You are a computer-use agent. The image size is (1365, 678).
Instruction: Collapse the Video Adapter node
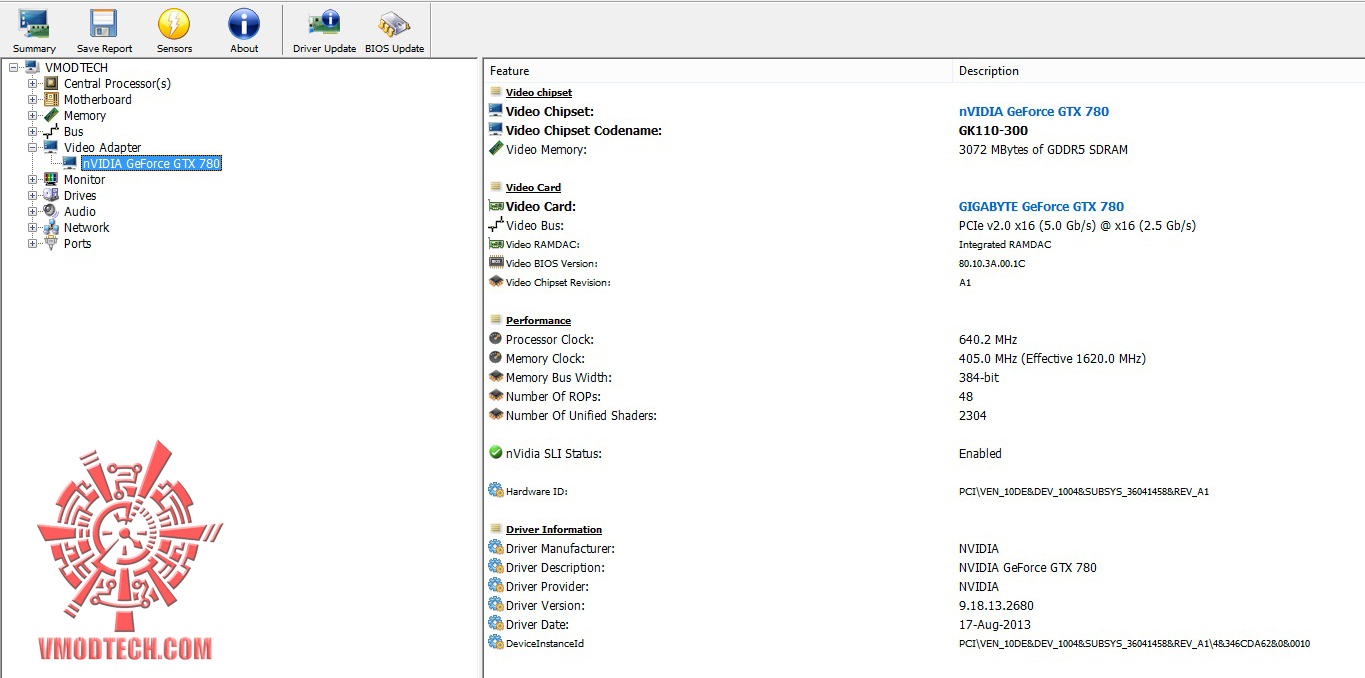pyautogui.click(x=33, y=148)
